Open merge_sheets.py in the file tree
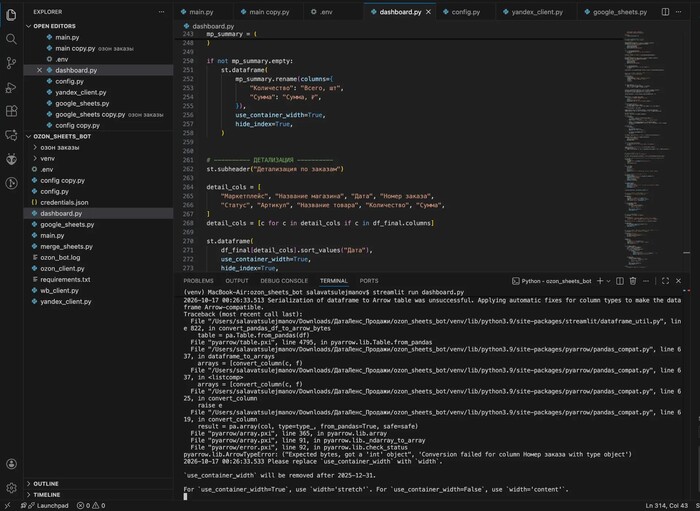The width and height of the screenshot is (700, 511). click(x=98, y=246)
